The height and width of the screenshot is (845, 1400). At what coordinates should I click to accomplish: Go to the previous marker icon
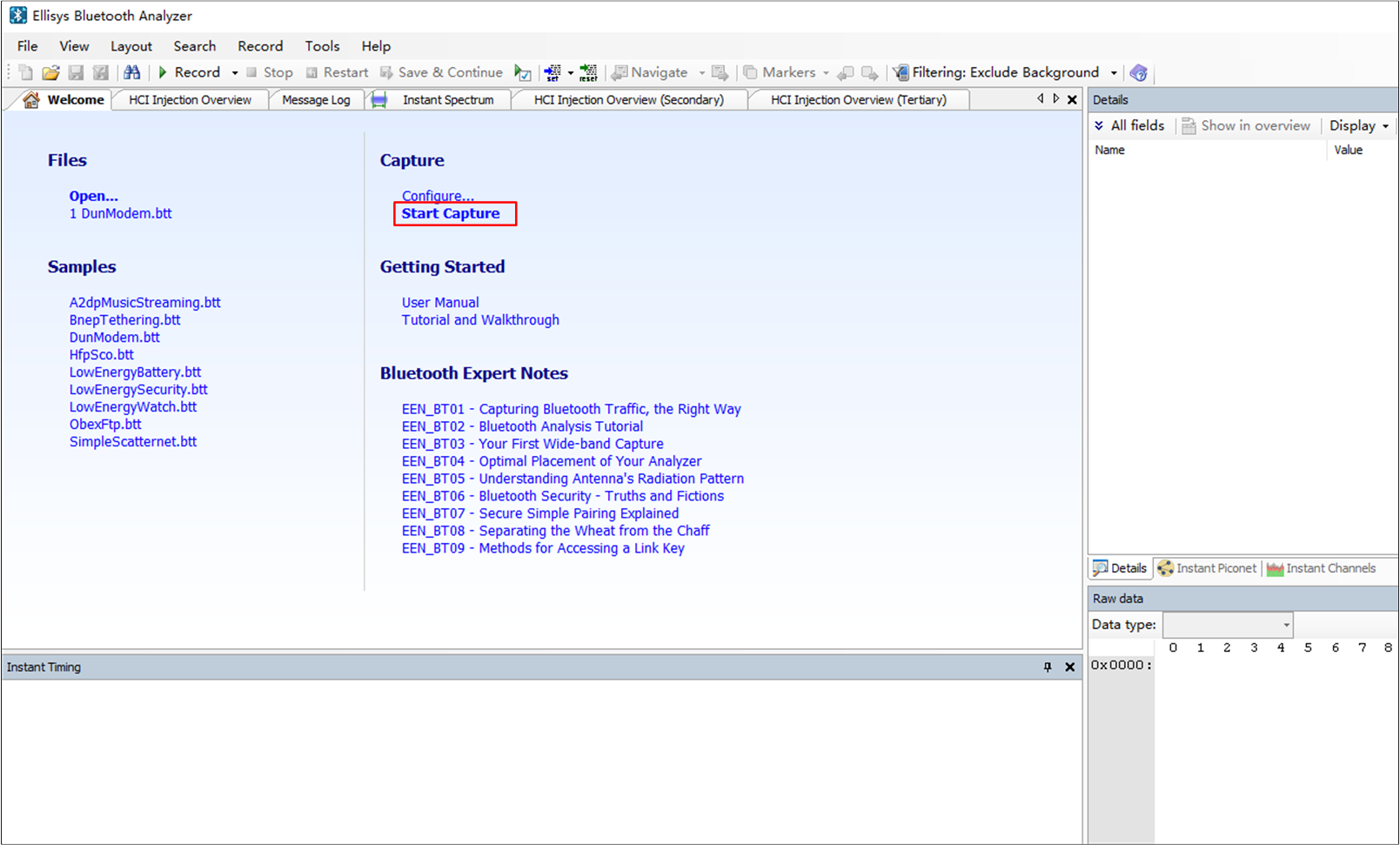(x=845, y=73)
